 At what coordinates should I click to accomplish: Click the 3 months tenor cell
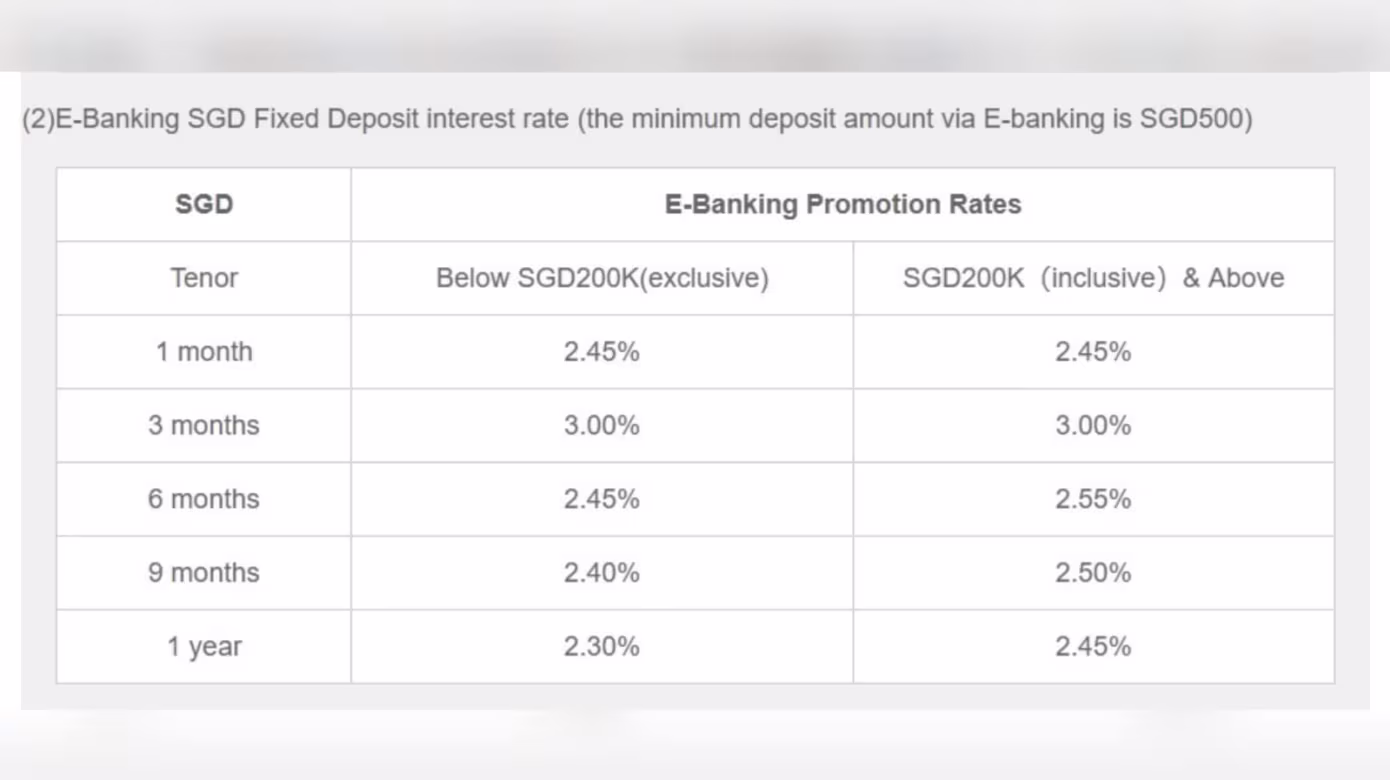pyautogui.click(x=204, y=425)
